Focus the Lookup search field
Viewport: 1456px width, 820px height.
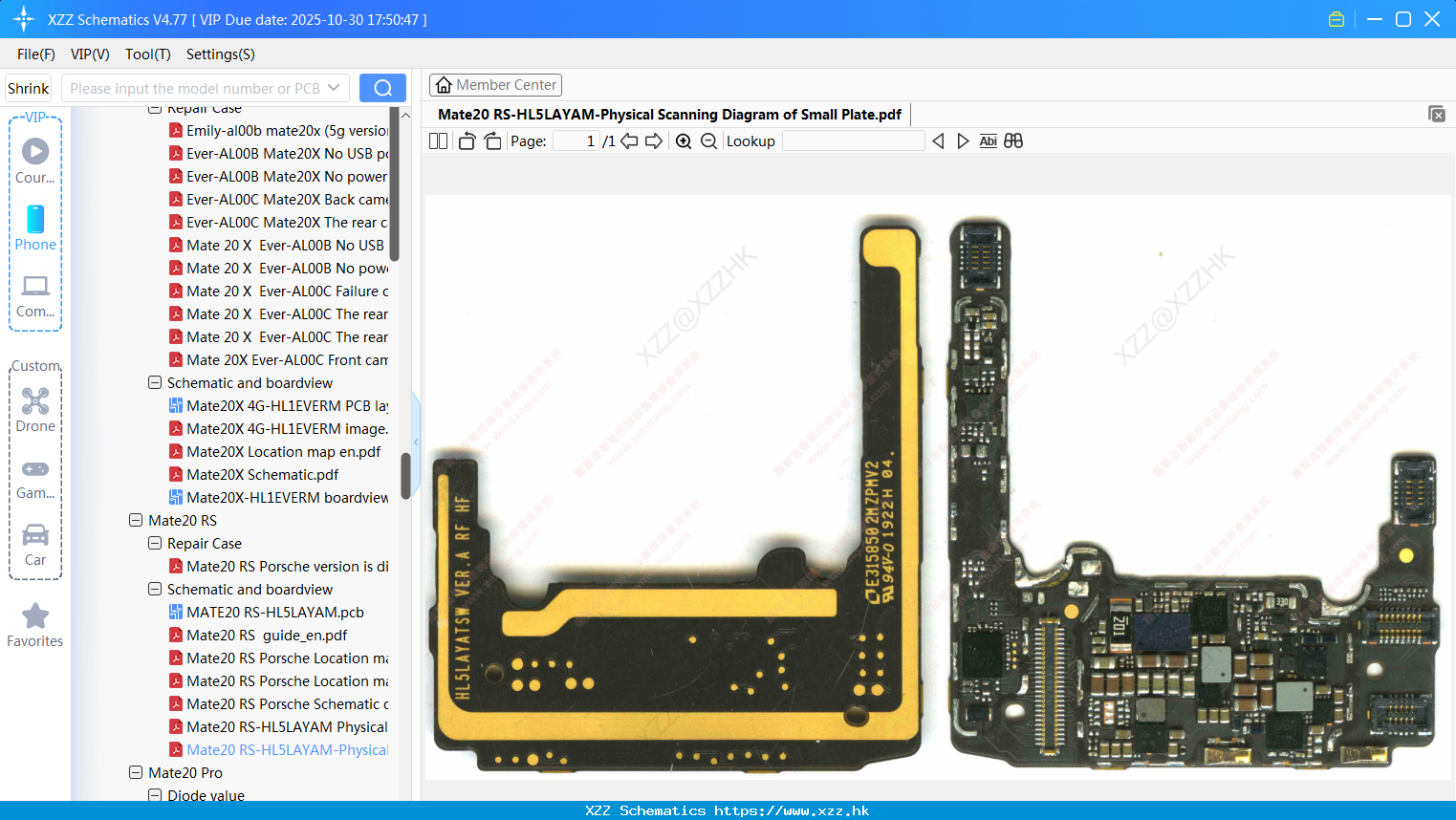854,140
